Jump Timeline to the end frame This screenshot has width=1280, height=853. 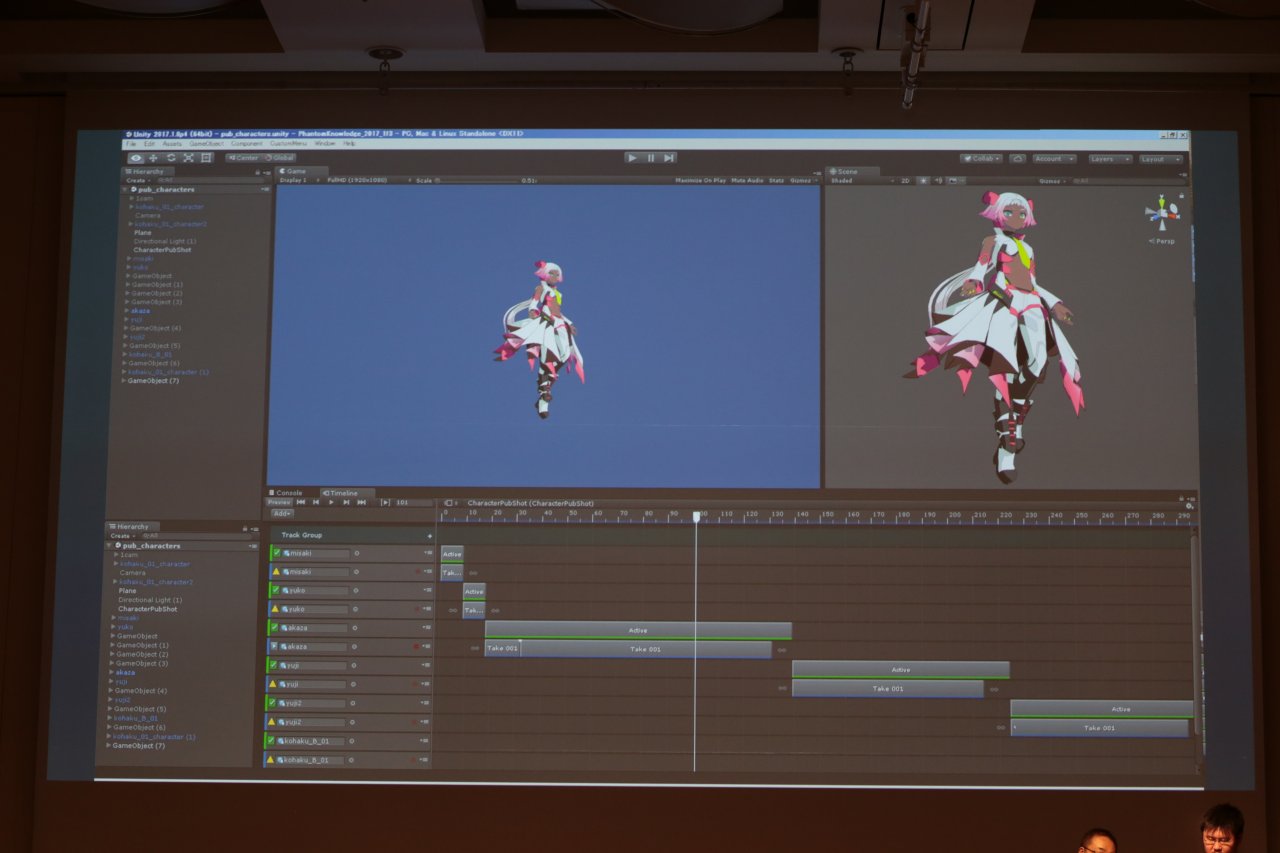pyautogui.click(x=361, y=502)
